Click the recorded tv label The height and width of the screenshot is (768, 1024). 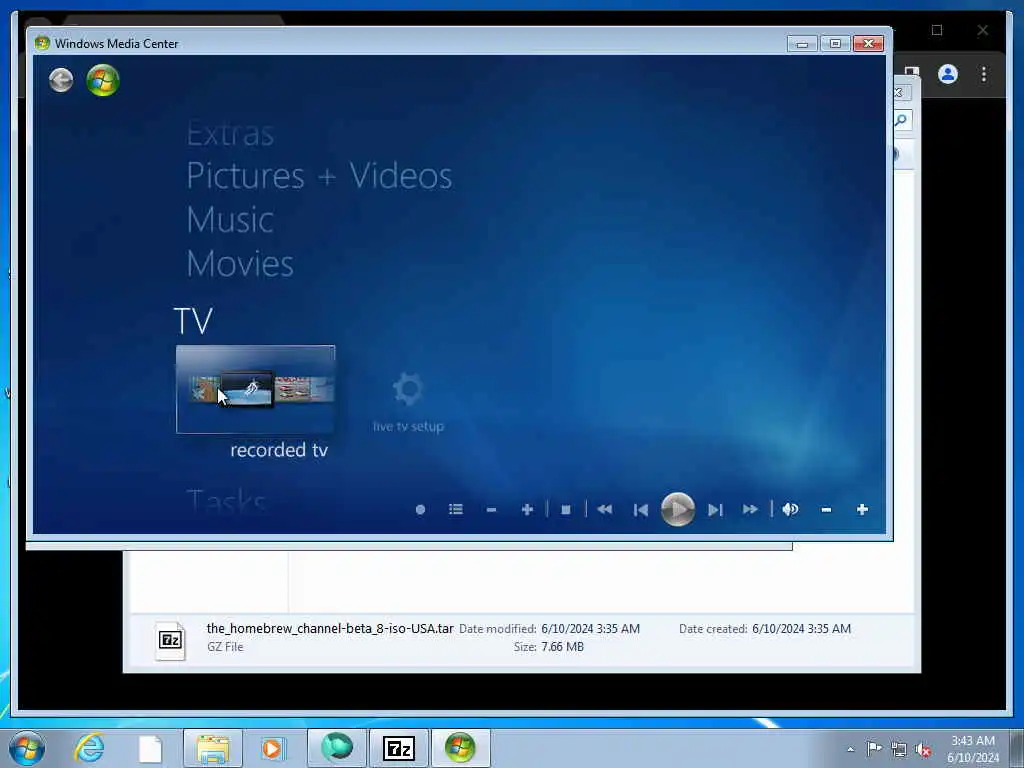(279, 450)
